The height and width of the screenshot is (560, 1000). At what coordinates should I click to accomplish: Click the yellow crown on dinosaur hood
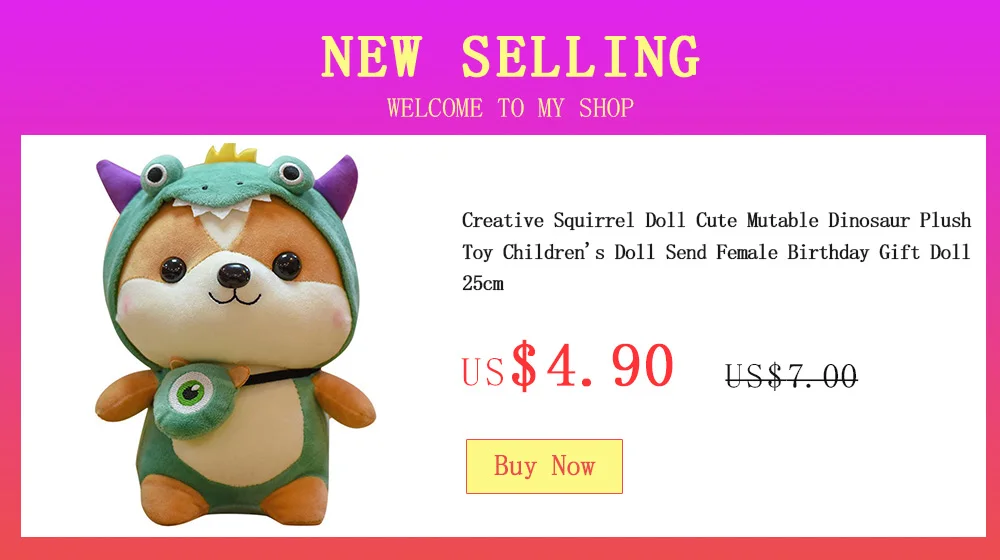(230, 154)
